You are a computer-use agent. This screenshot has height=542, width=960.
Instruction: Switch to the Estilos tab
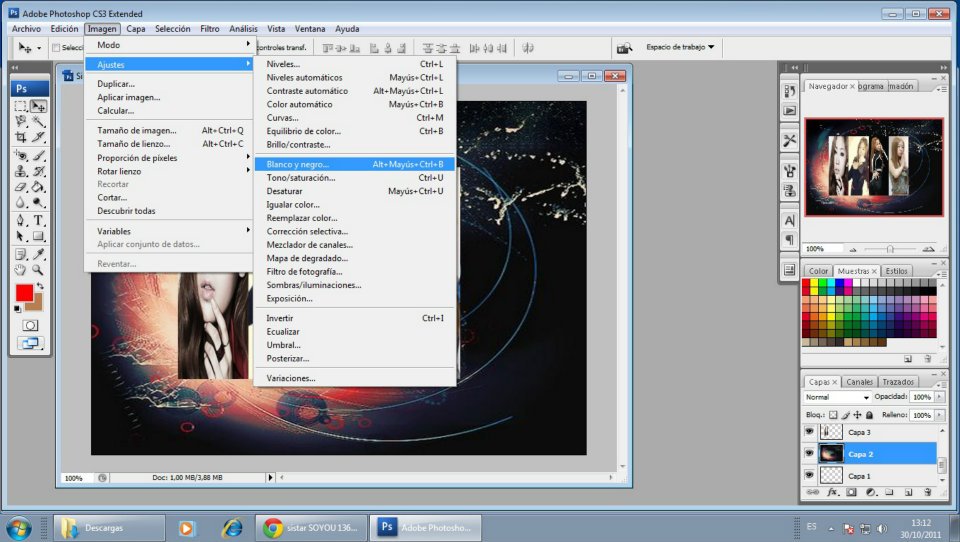(x=896, y=271)
